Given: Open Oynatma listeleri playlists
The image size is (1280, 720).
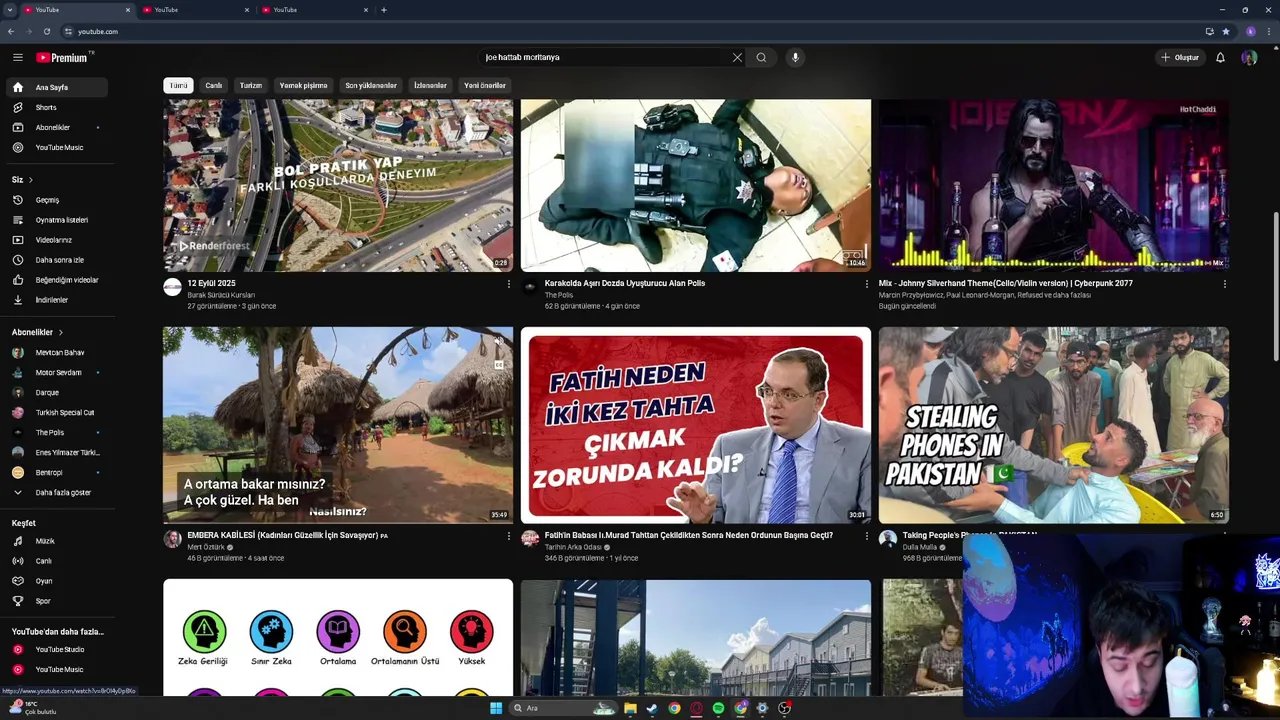Looking at the screenshot, I should pyautogui.click(x=56, y=220).
